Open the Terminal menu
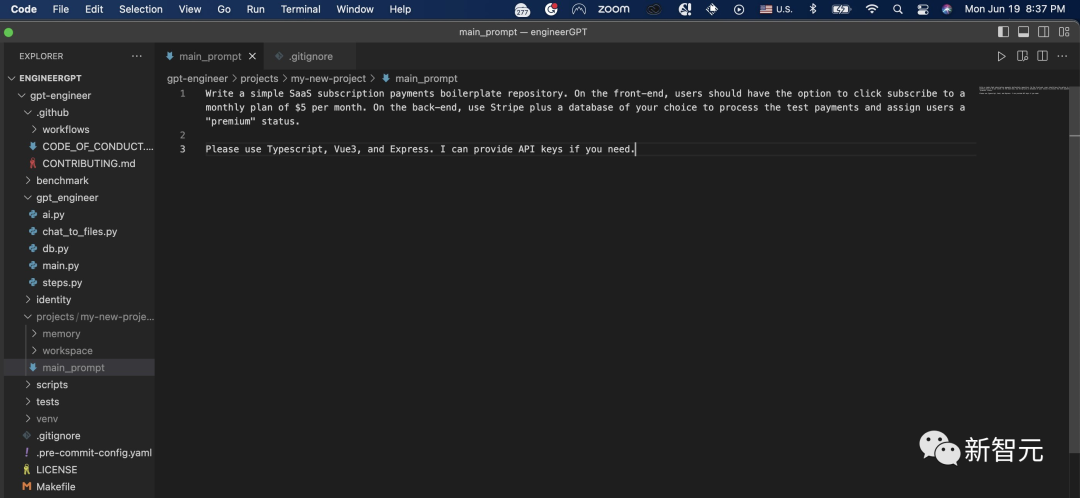1080x498 pixels. (x=300, y=9)
